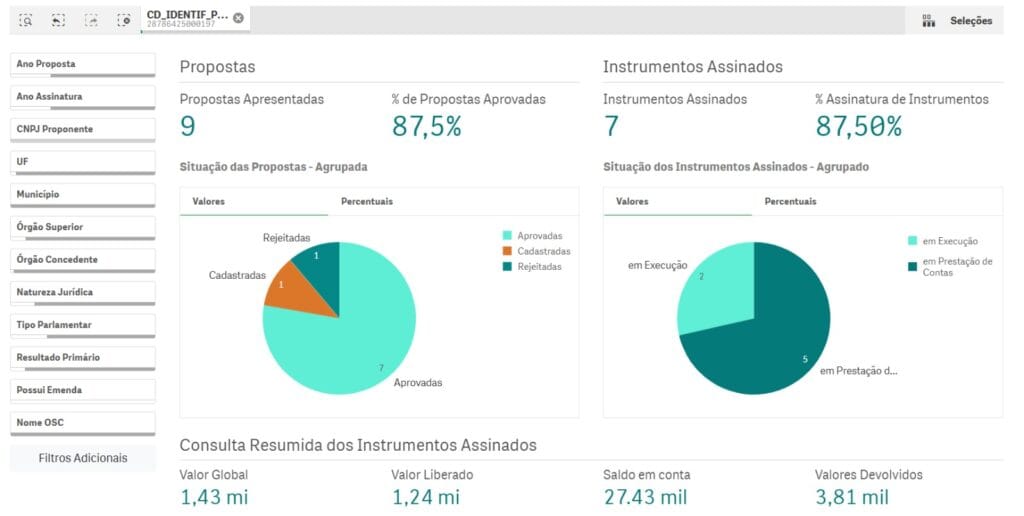
Task: Click the Cadastradas orange legend swatch
Action: point(507,251)
